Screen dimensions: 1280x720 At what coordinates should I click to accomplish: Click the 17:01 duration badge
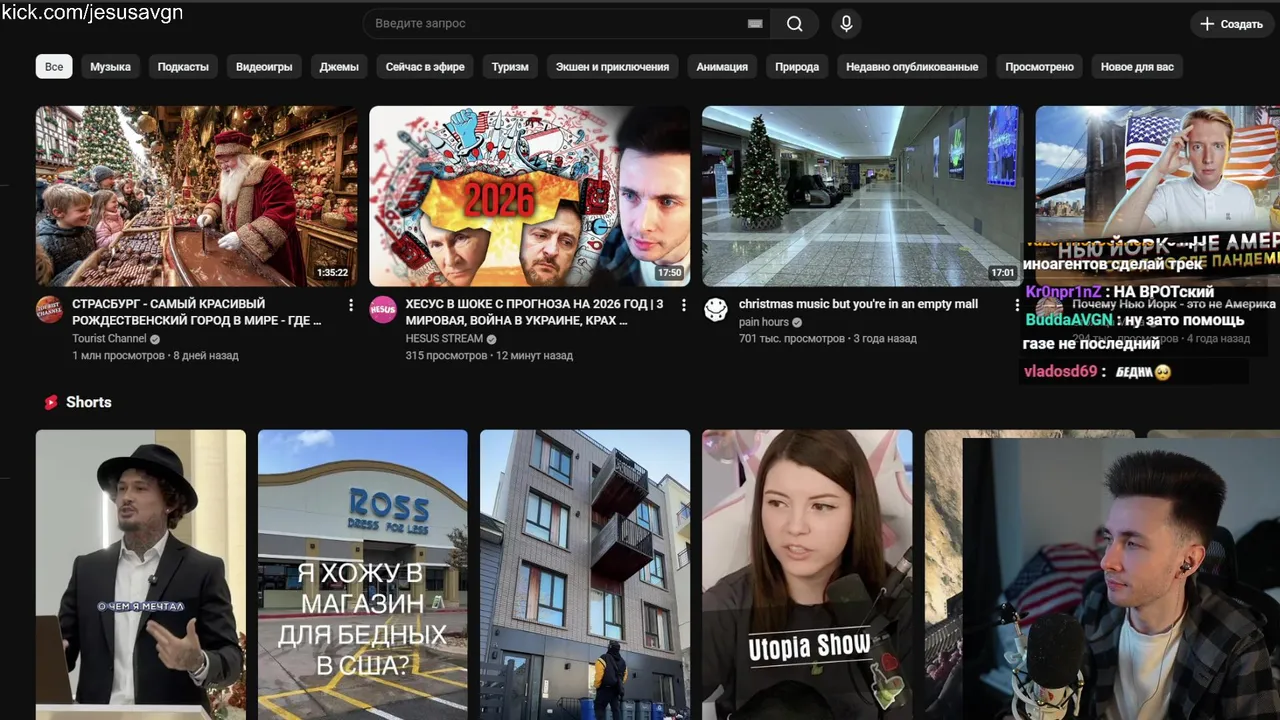click(x=1002, y=273)
